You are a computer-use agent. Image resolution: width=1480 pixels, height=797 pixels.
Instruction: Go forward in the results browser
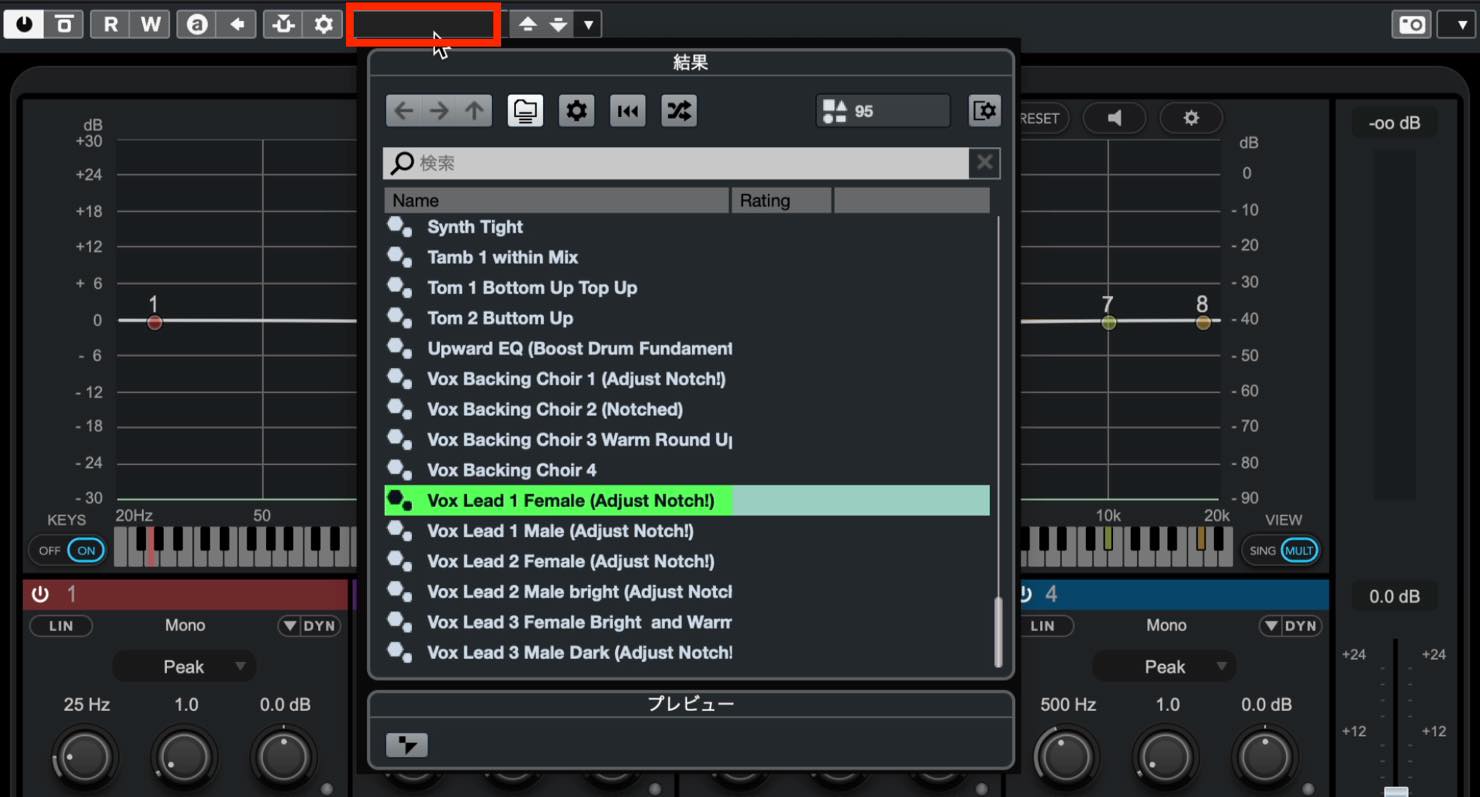pos(439,111)
